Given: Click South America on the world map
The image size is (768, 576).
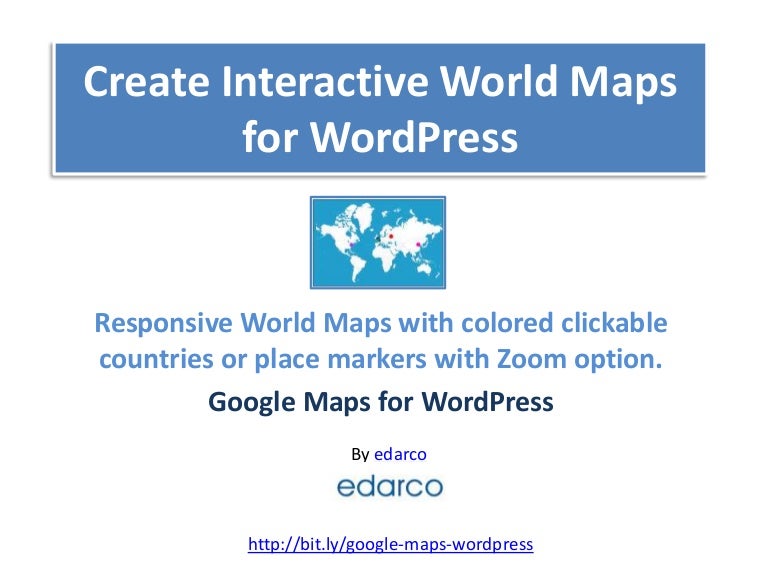Looking at the screenshot, I should tap(355, 264).
